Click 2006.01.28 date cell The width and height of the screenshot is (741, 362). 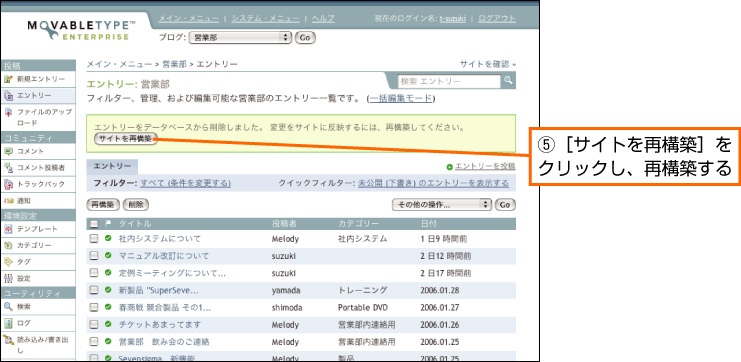point(439,290)
